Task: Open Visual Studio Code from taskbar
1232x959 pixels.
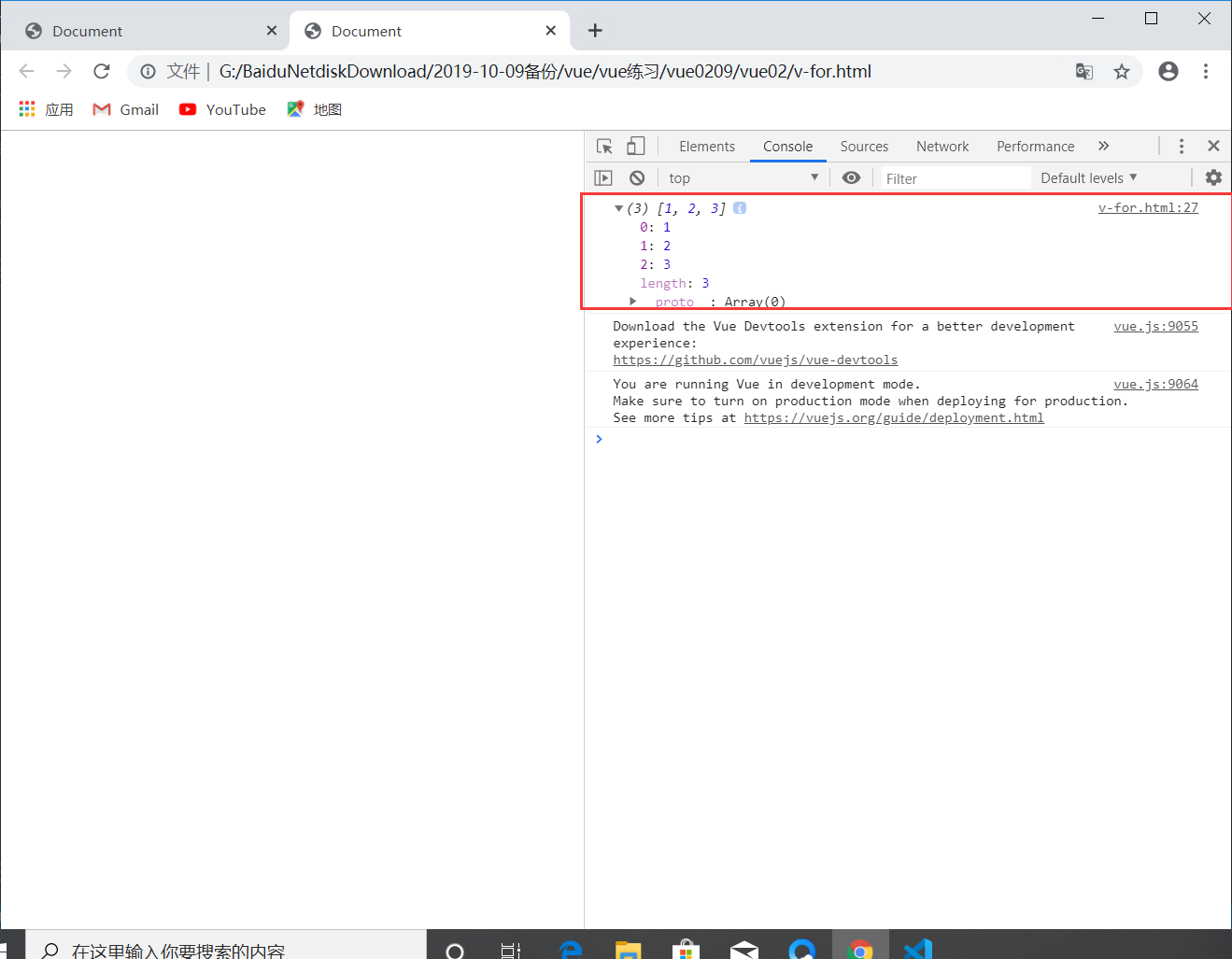Action: click(918, 949)
